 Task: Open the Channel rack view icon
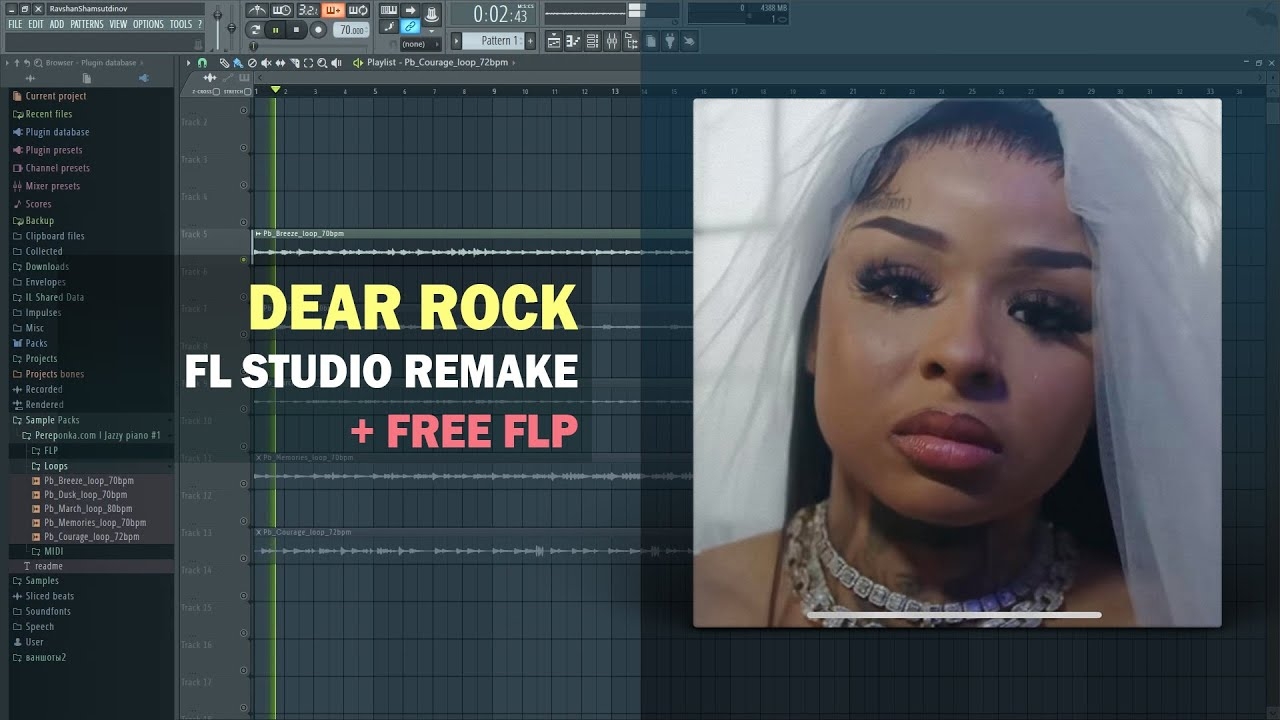pos(592,41)
